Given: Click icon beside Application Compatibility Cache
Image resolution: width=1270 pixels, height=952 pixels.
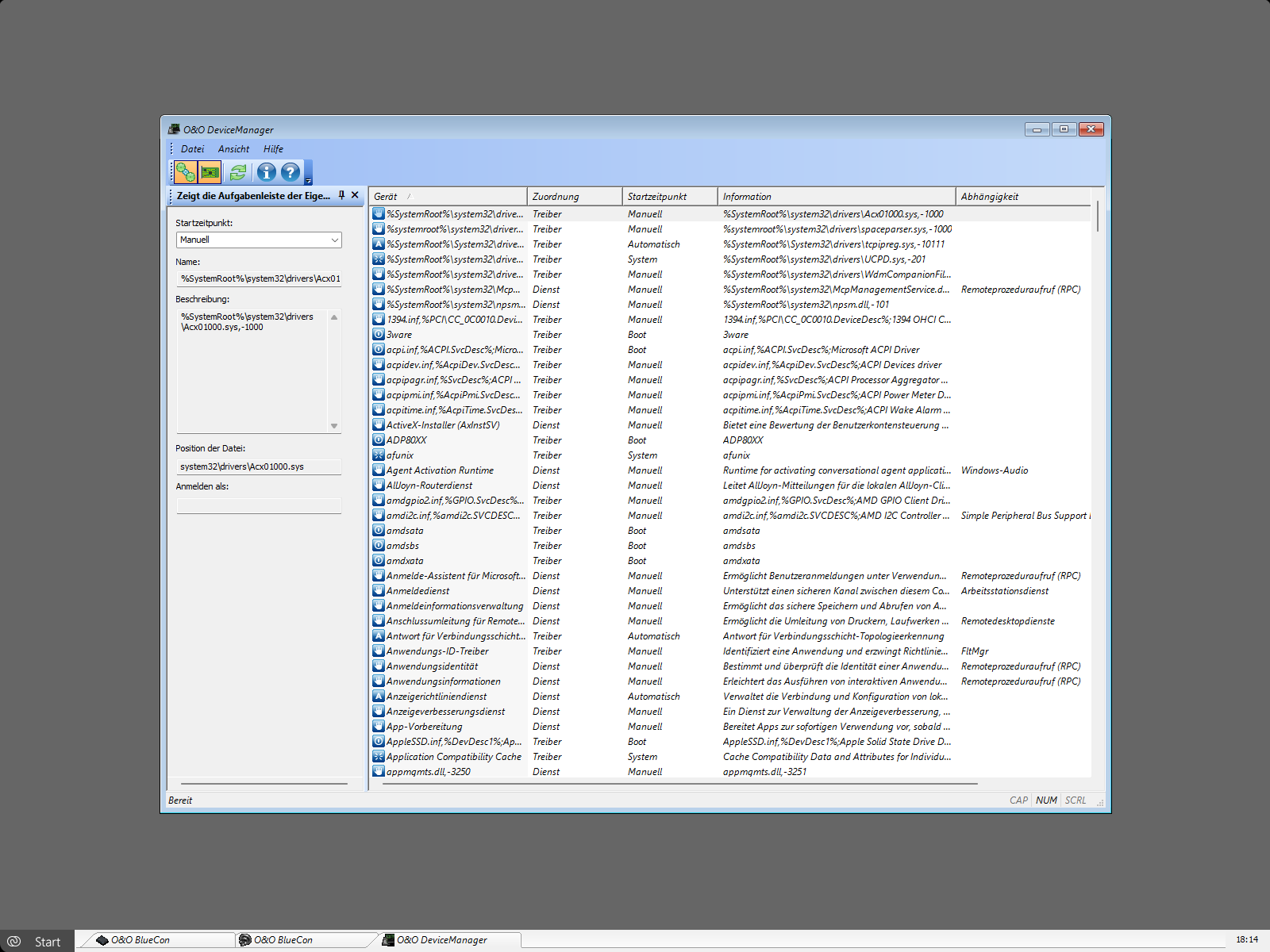Looking at the screenshot, I should (x=379, y=757).
